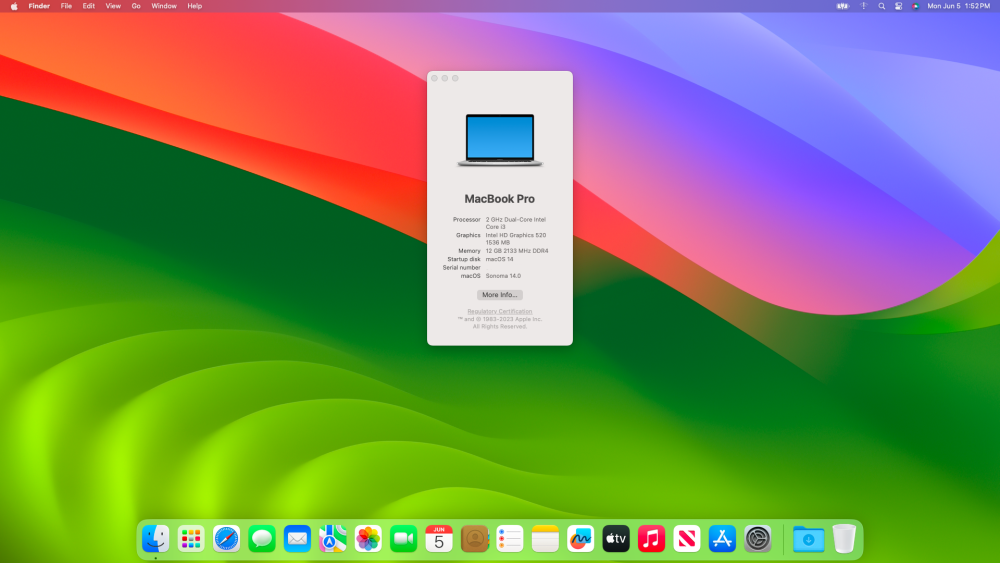The width and height of the screenshot is (1000, 563).
Task: Open the Downloads folder stack
Action: click(809, 539)
